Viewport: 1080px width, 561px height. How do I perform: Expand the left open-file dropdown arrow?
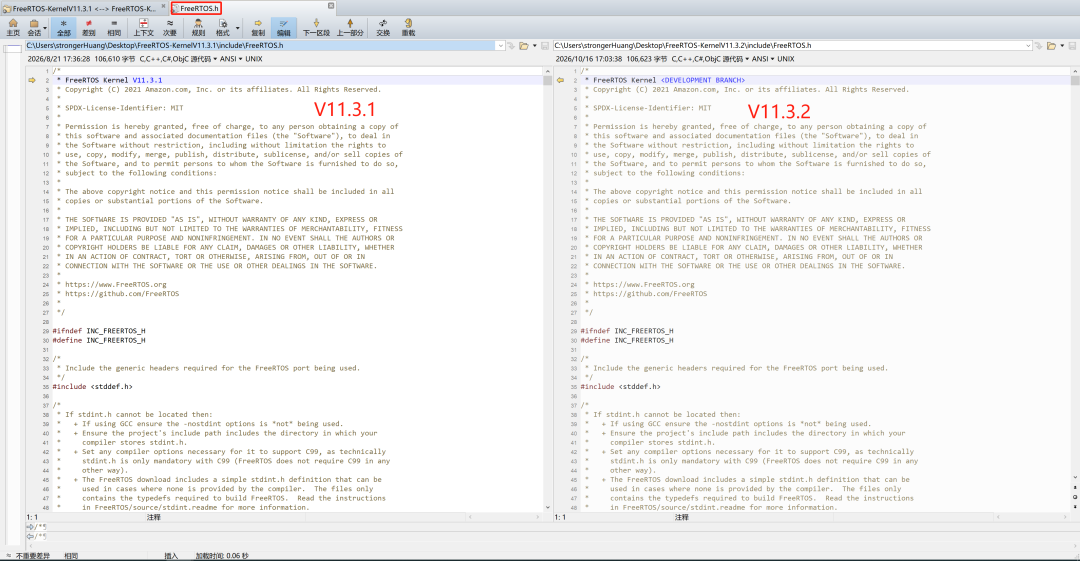click(534, 45)
